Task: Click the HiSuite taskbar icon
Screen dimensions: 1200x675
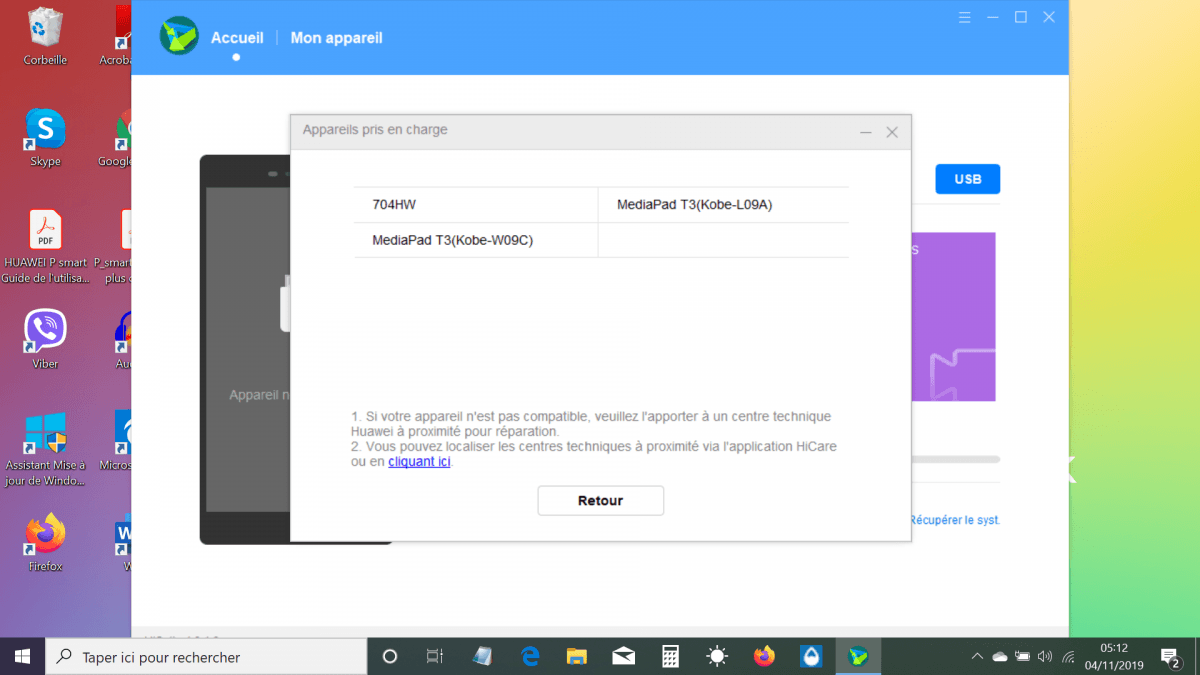Action: coord(858,657)
